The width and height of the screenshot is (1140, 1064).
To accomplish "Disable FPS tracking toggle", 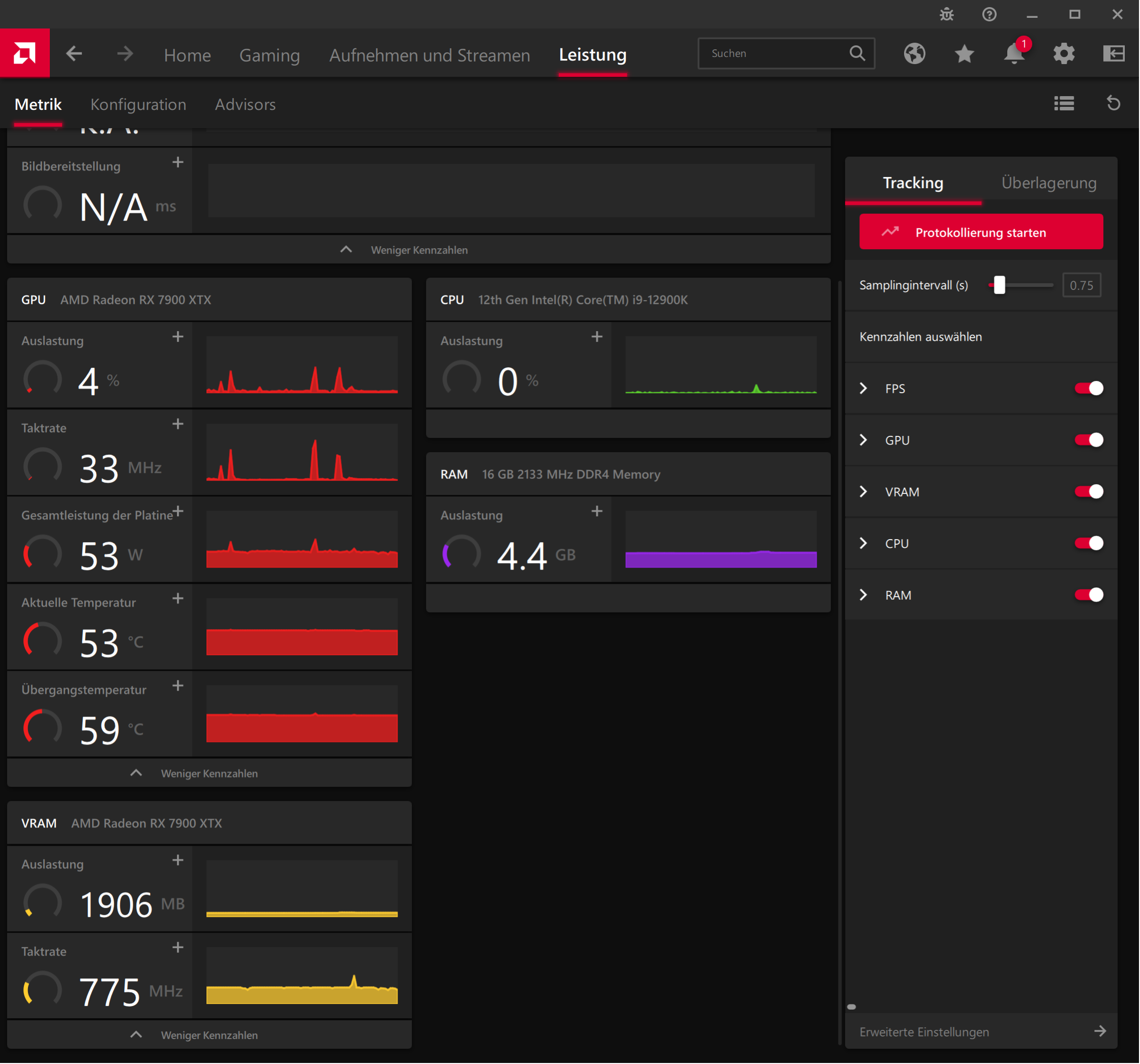I will 1089,388.
